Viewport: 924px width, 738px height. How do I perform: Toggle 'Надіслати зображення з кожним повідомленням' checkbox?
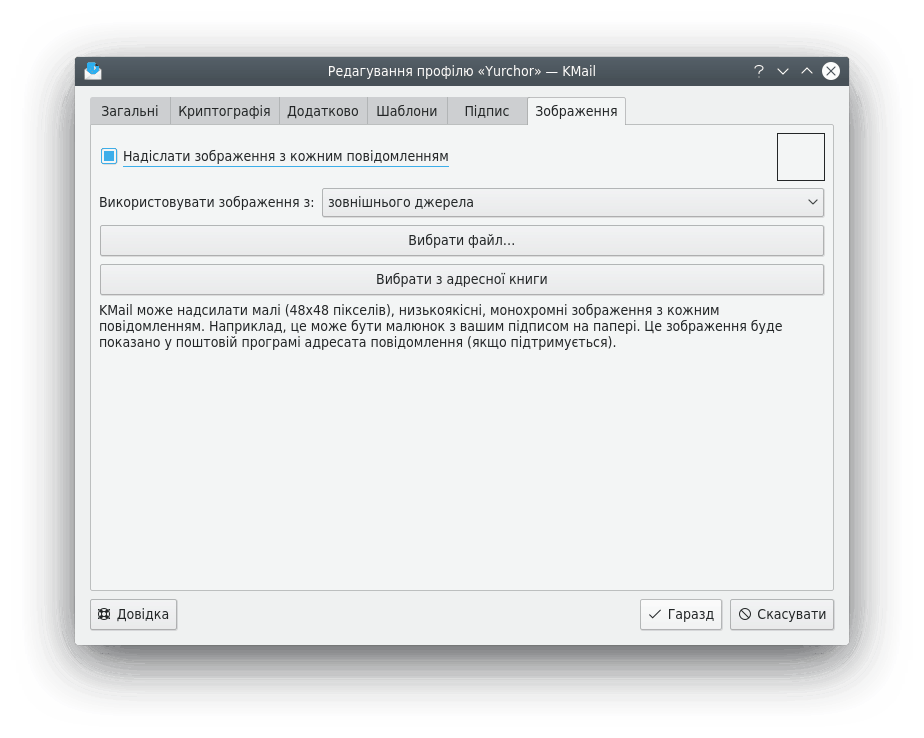[x=109, y=156]
